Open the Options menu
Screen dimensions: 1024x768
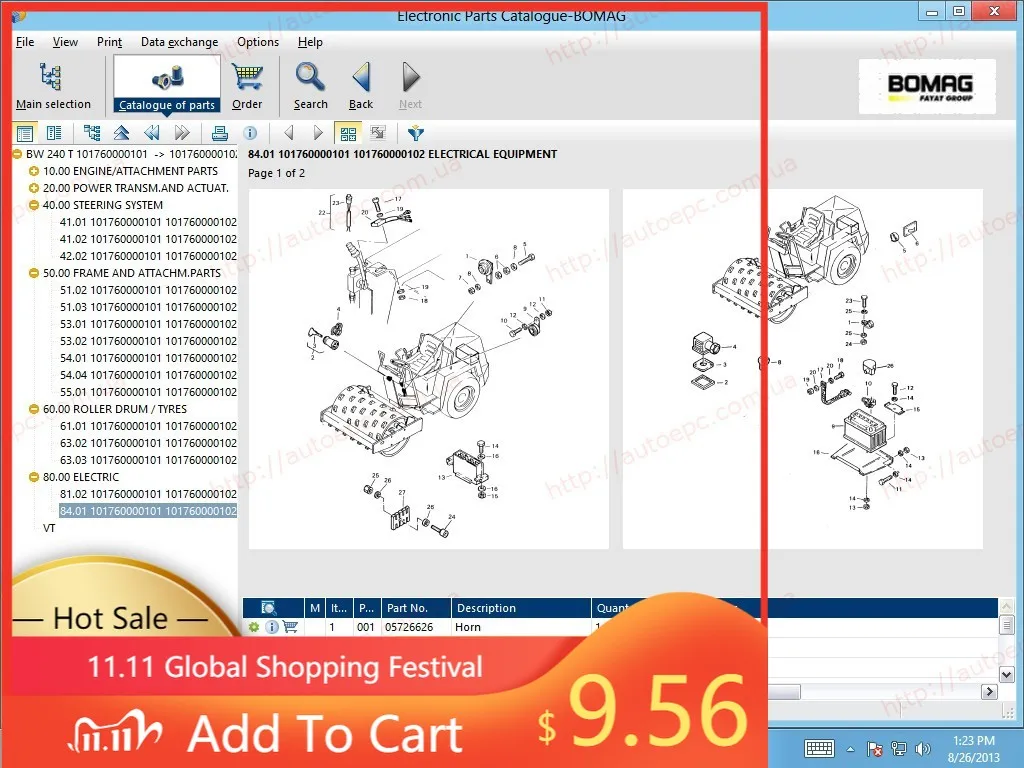258,42
